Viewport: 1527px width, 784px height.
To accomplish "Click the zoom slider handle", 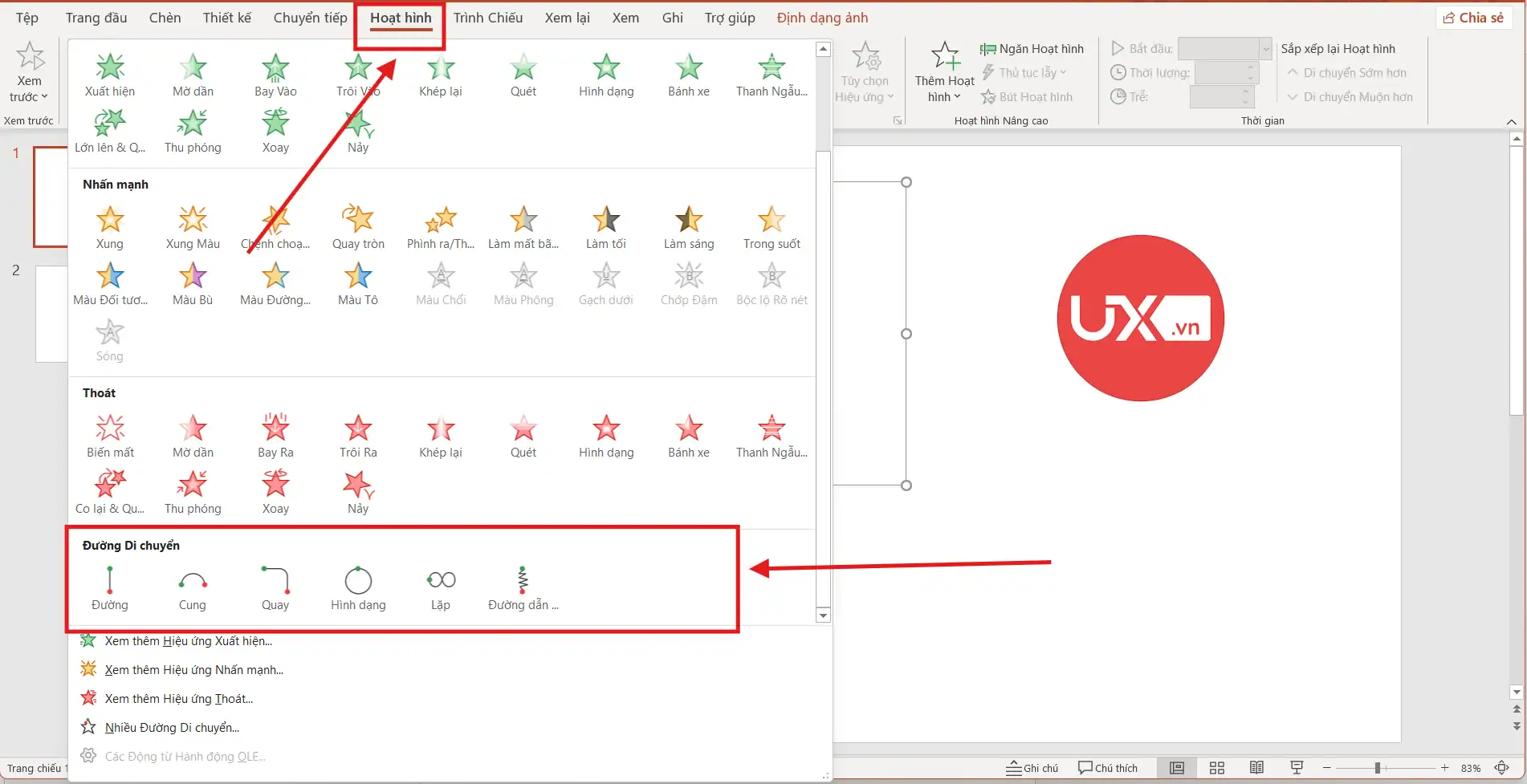I will pos(1377,768).
